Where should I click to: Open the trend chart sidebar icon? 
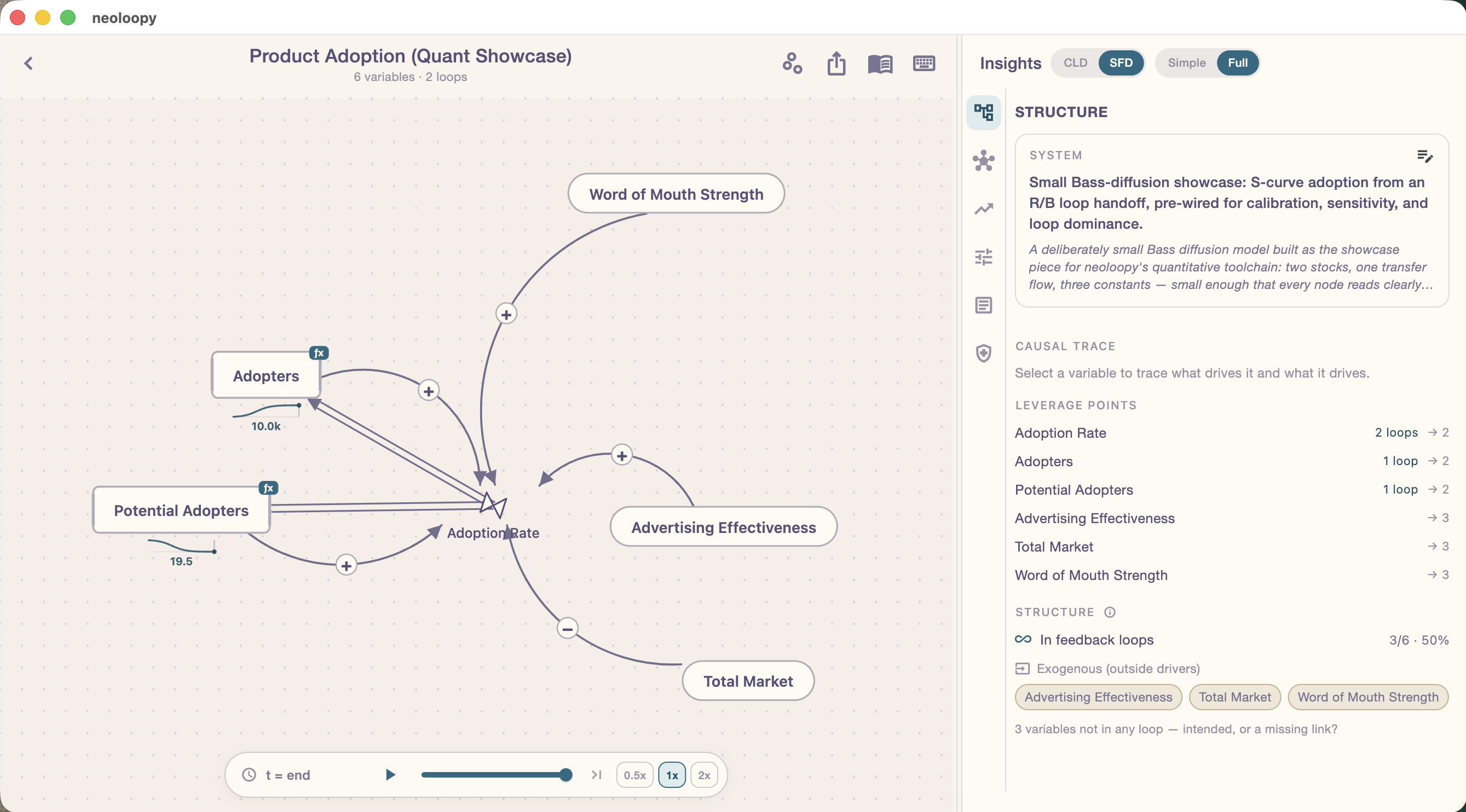(983, 209)
